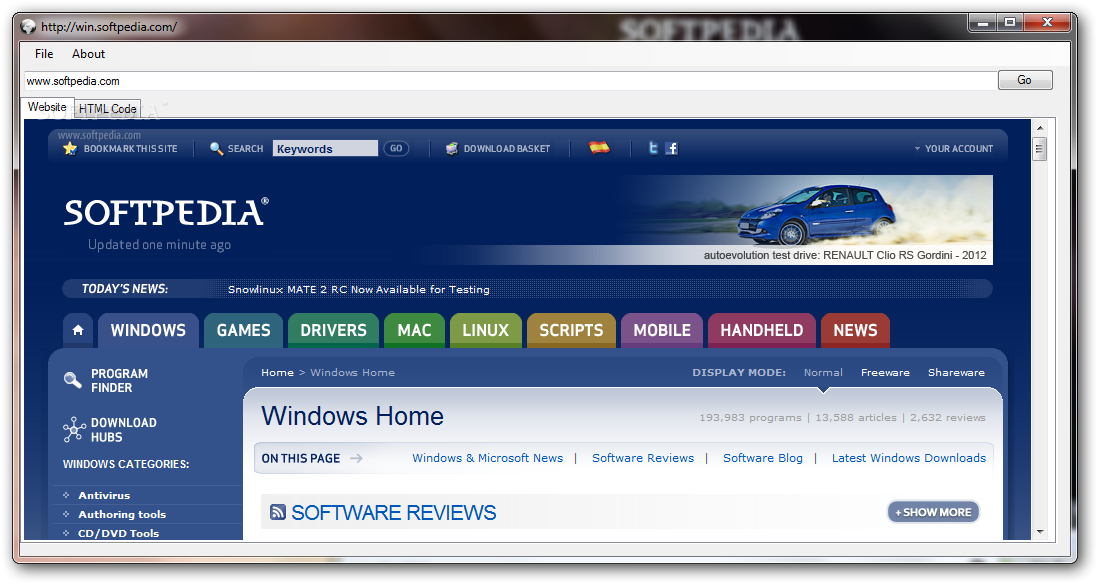
Task: Jump to Software Blog link
Action: point(763,458)
